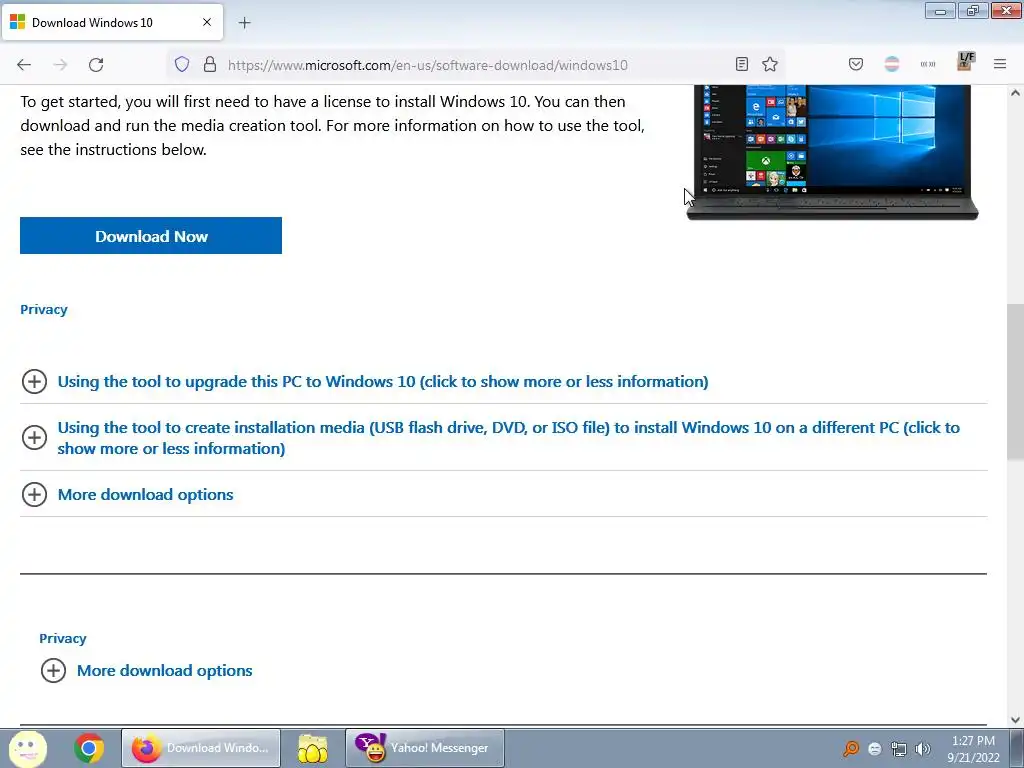Open the network tray icon
Screen dimensions: 1024x768
pyautogui.click(x=899, y=749)
